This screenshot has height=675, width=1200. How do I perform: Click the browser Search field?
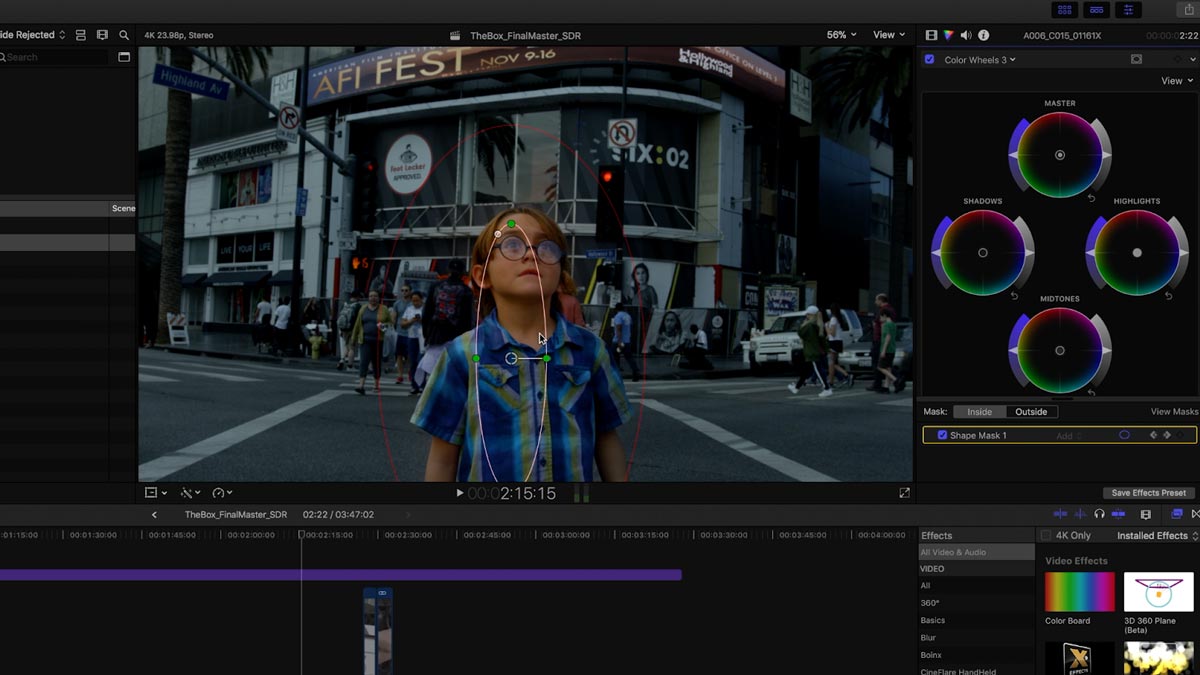point(55,57)
